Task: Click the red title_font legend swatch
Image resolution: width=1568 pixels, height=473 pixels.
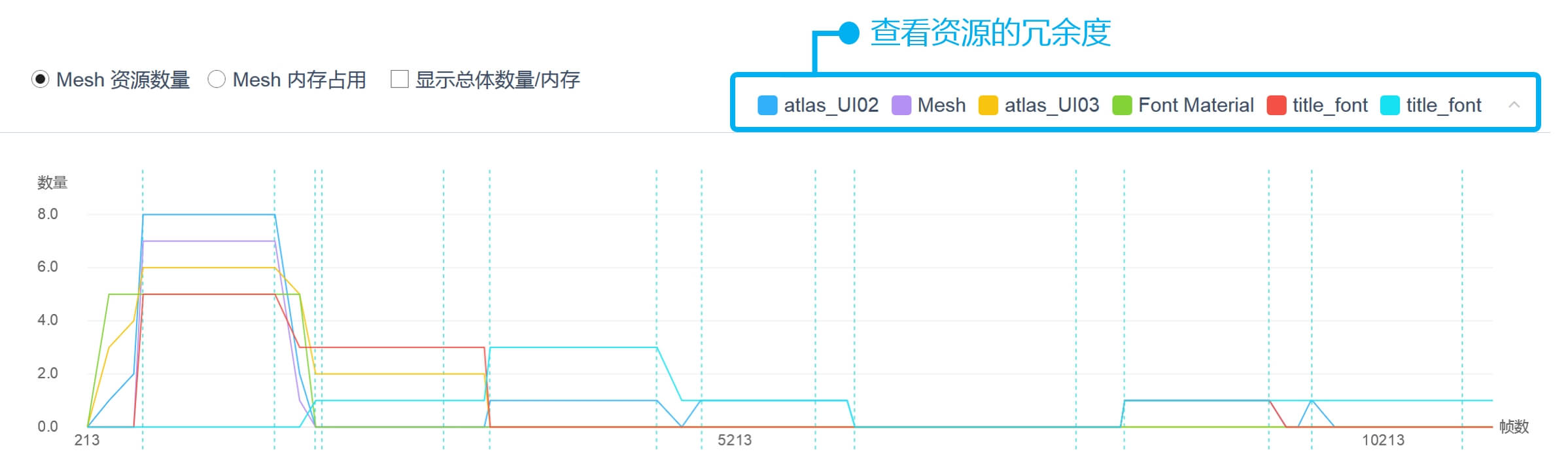Action: click(x=1276, y=105)
